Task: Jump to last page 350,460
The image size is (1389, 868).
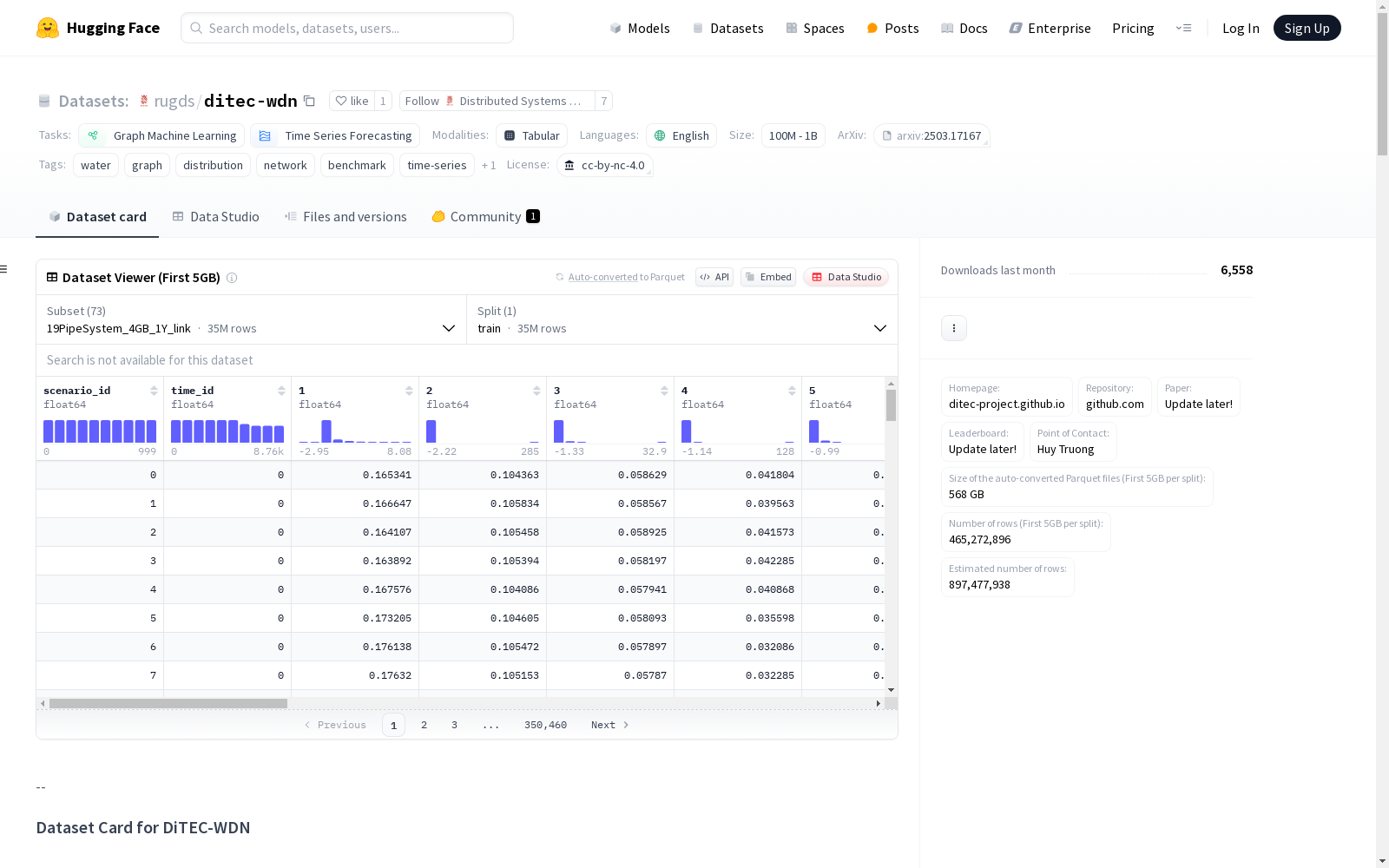Action: pos(545,725)
